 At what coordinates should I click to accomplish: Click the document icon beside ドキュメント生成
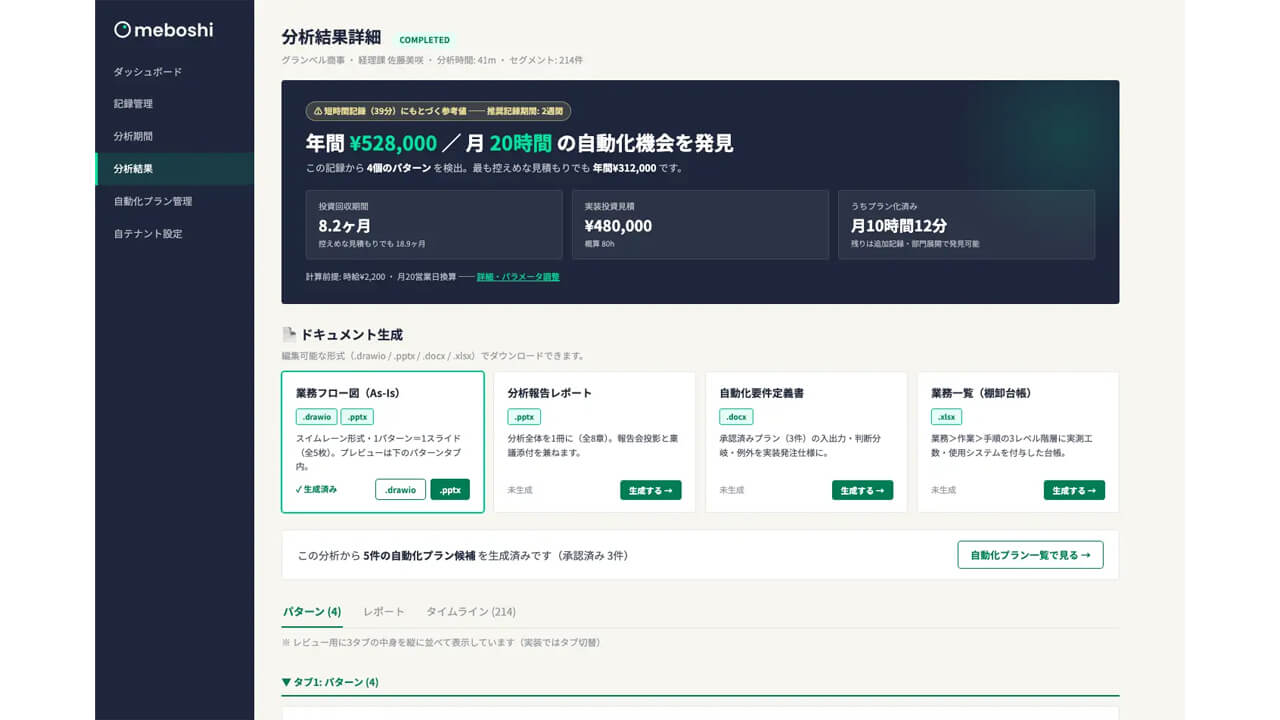click(289, 335)
